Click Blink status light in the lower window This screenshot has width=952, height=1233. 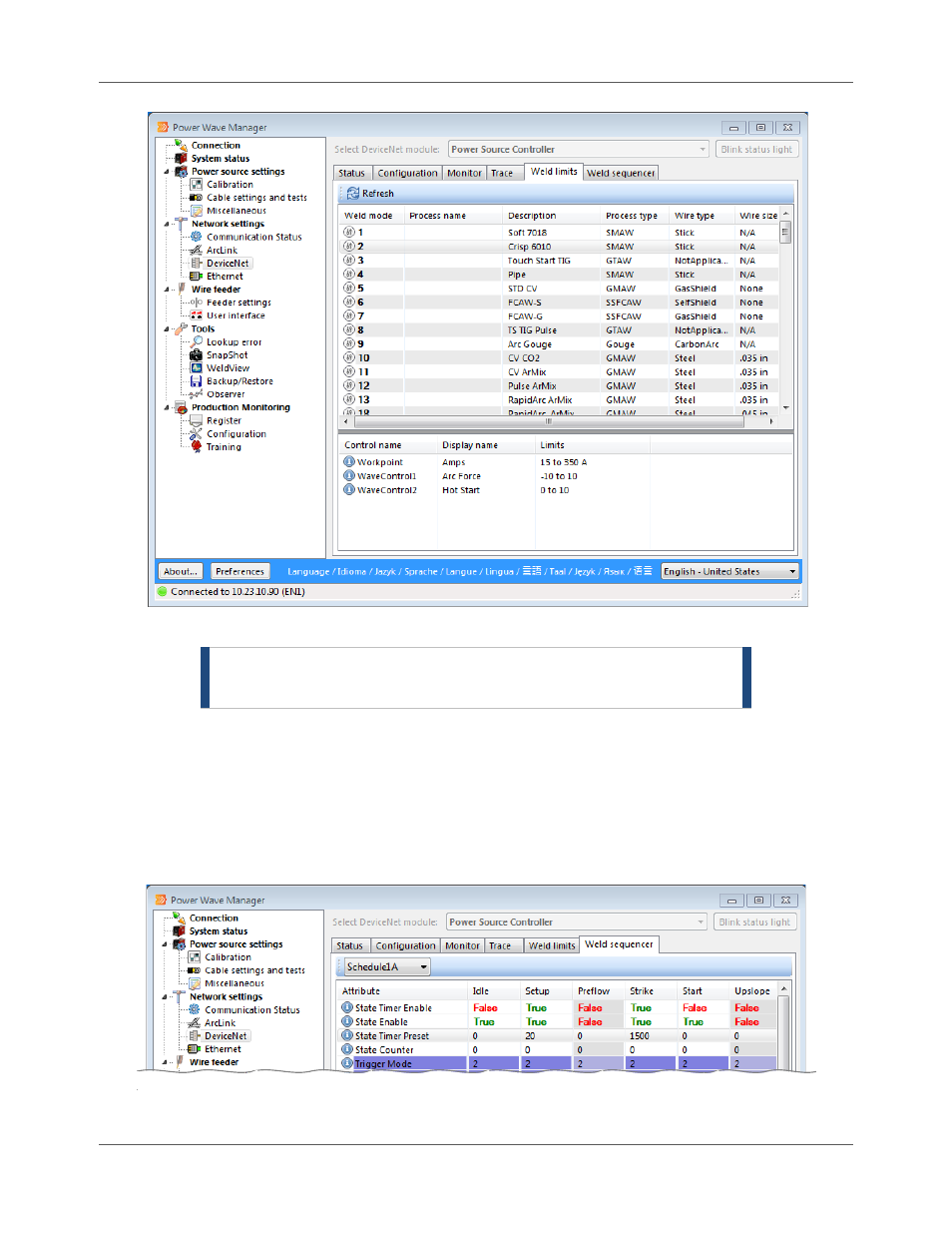point(754,923)
